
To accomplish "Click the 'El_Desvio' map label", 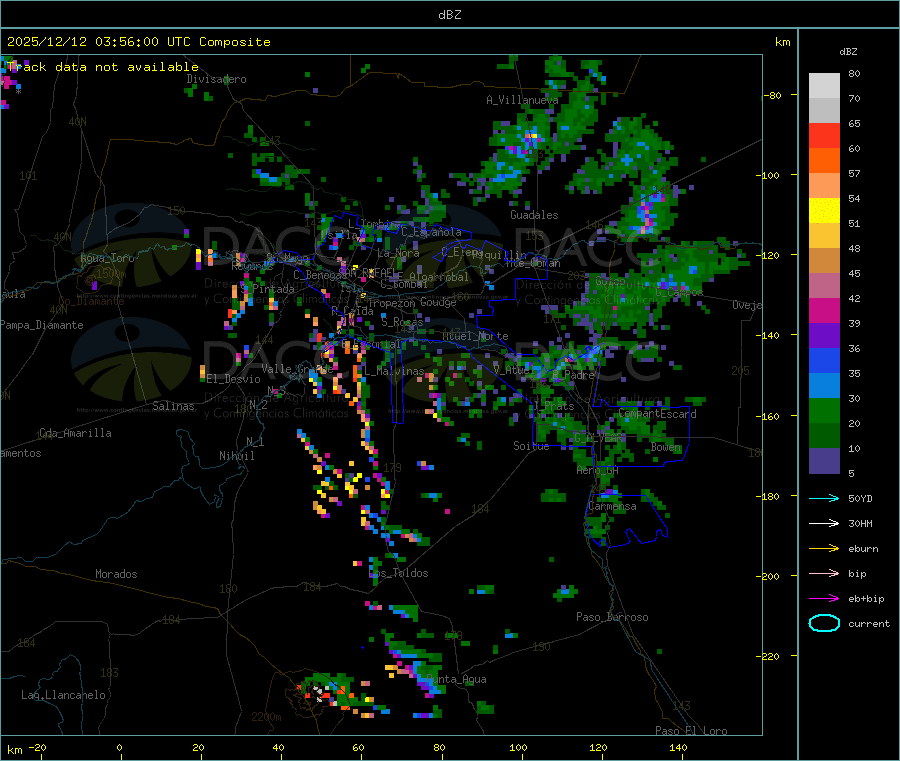I will pyautogui.click(x=233, y=379).
